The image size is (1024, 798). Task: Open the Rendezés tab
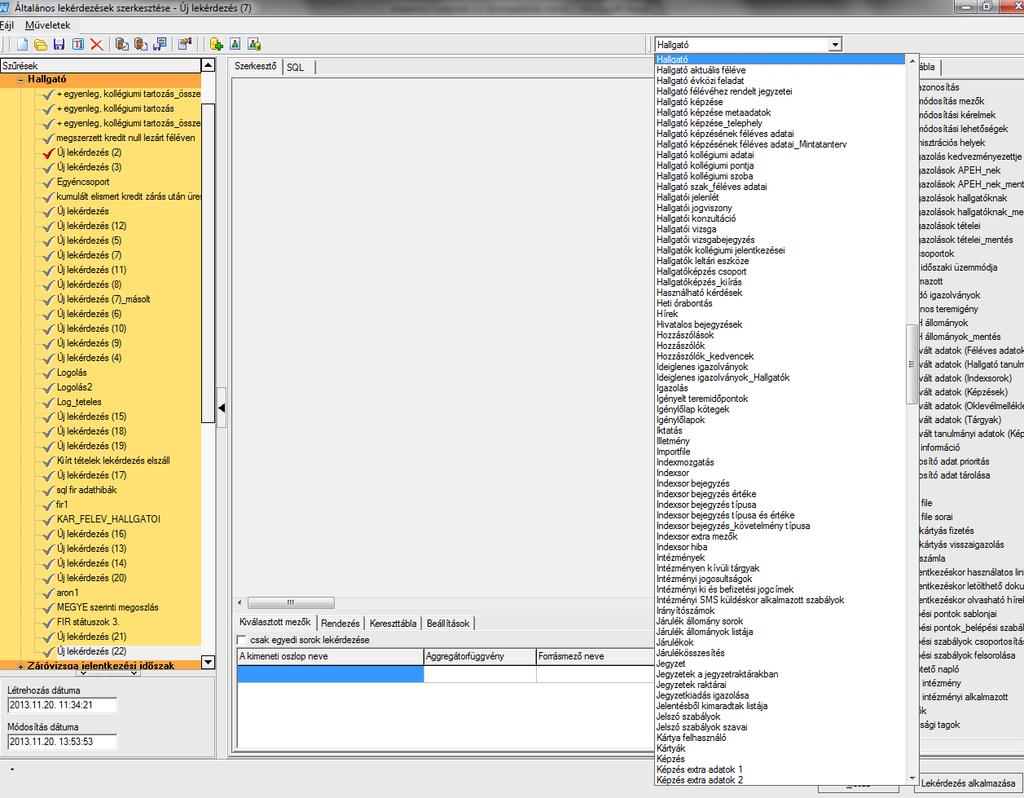(340, 624)
